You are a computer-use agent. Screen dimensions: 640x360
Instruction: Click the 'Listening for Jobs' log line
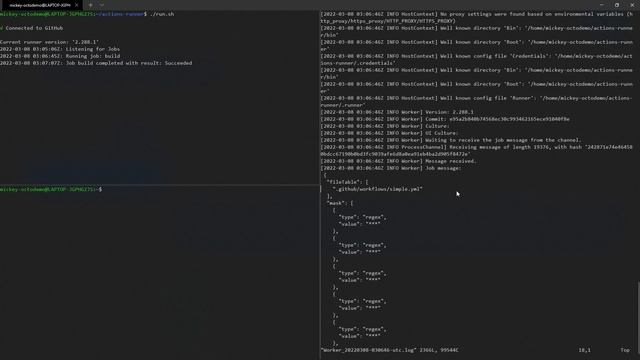coord(60,49)
